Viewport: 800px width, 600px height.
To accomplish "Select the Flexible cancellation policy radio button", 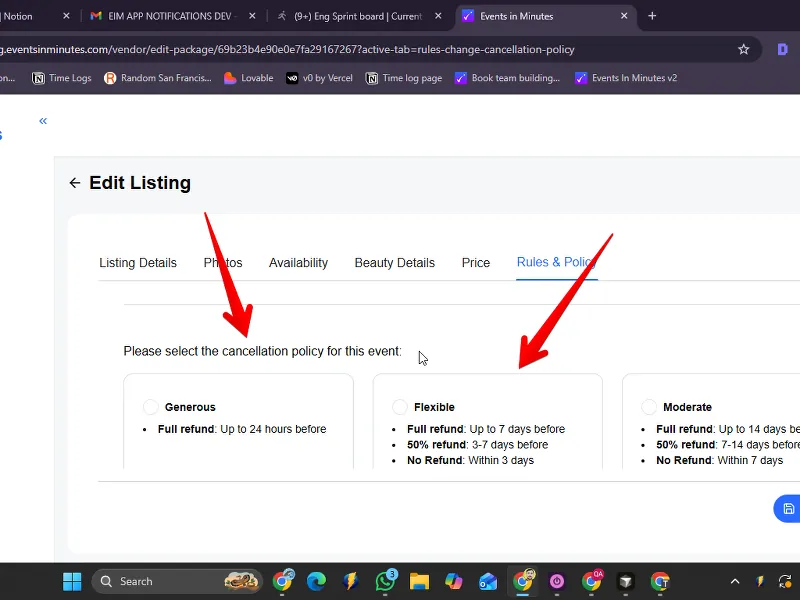I will (400, 407).
